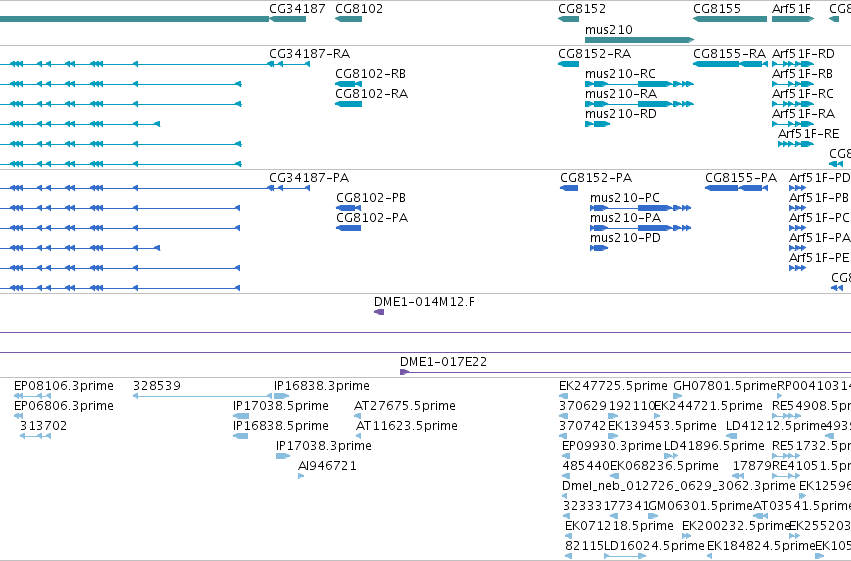Select the CG8102-RB transcript
Image resolution: width=851 pixels, height=561 pixels.
[x=348, y=84]
